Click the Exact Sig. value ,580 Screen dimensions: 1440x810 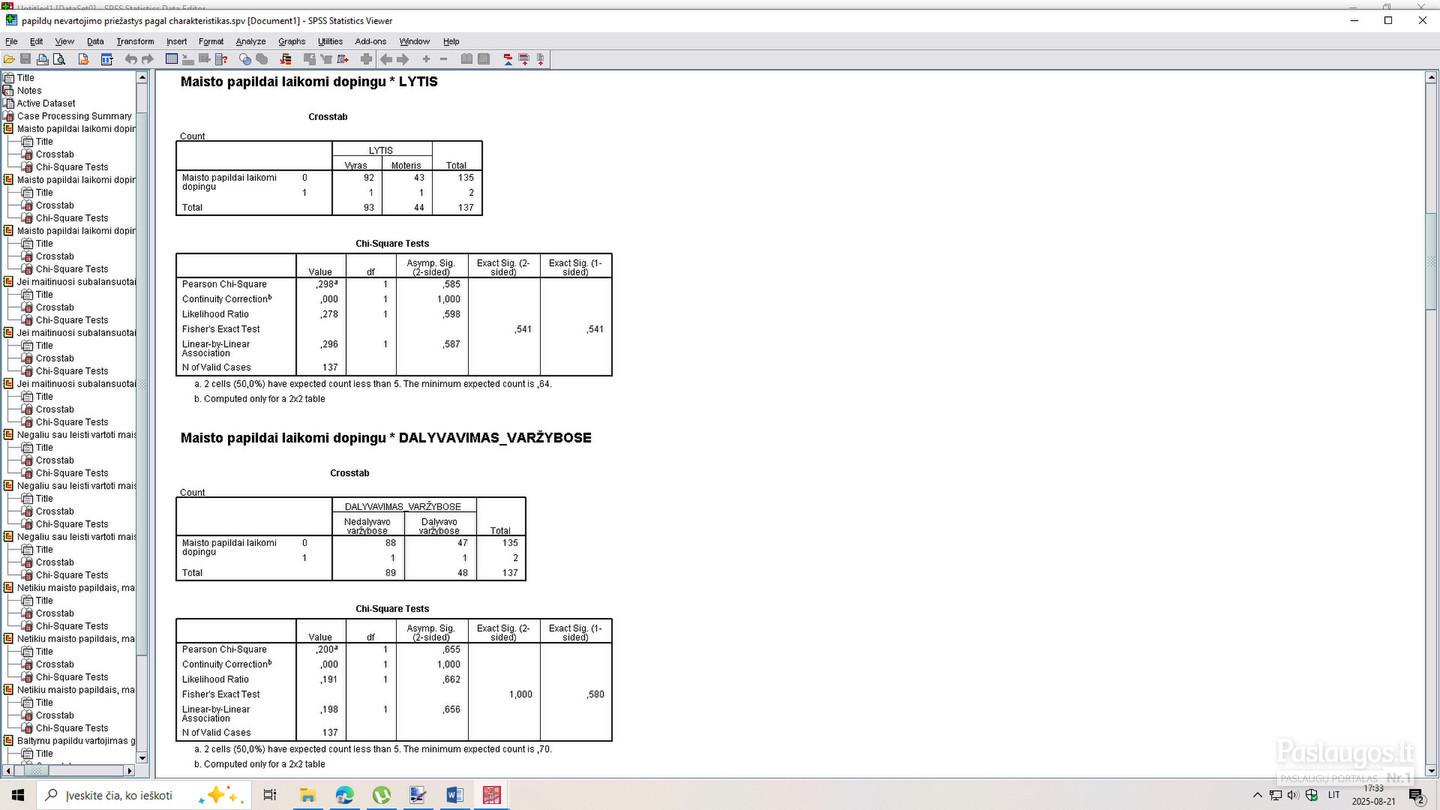pos(594,694)
